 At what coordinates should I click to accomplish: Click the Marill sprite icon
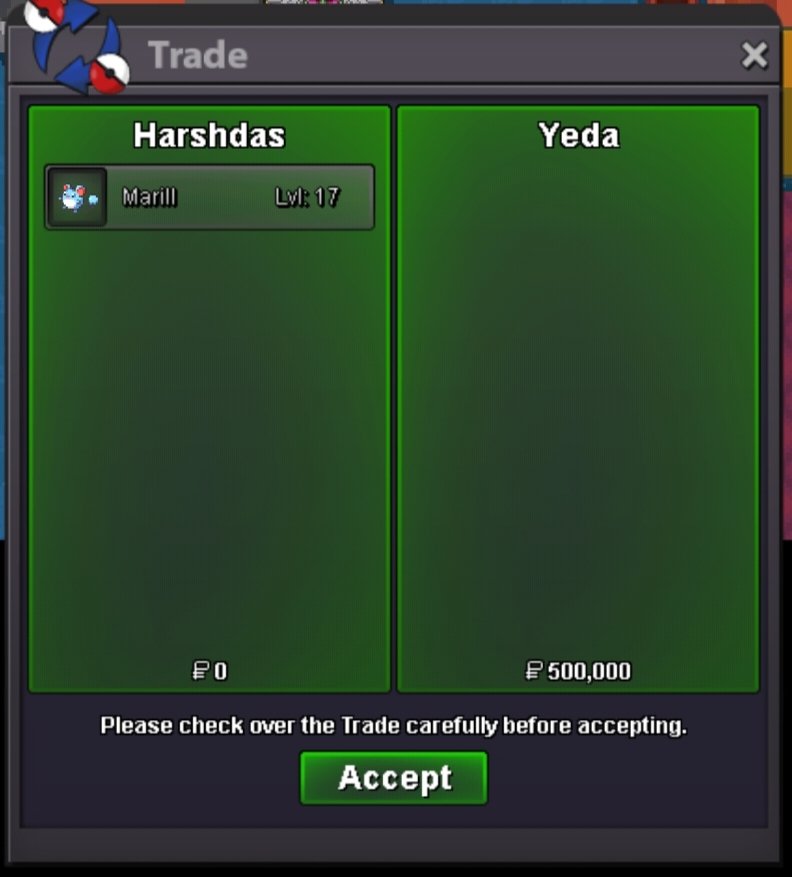(77, 197)
